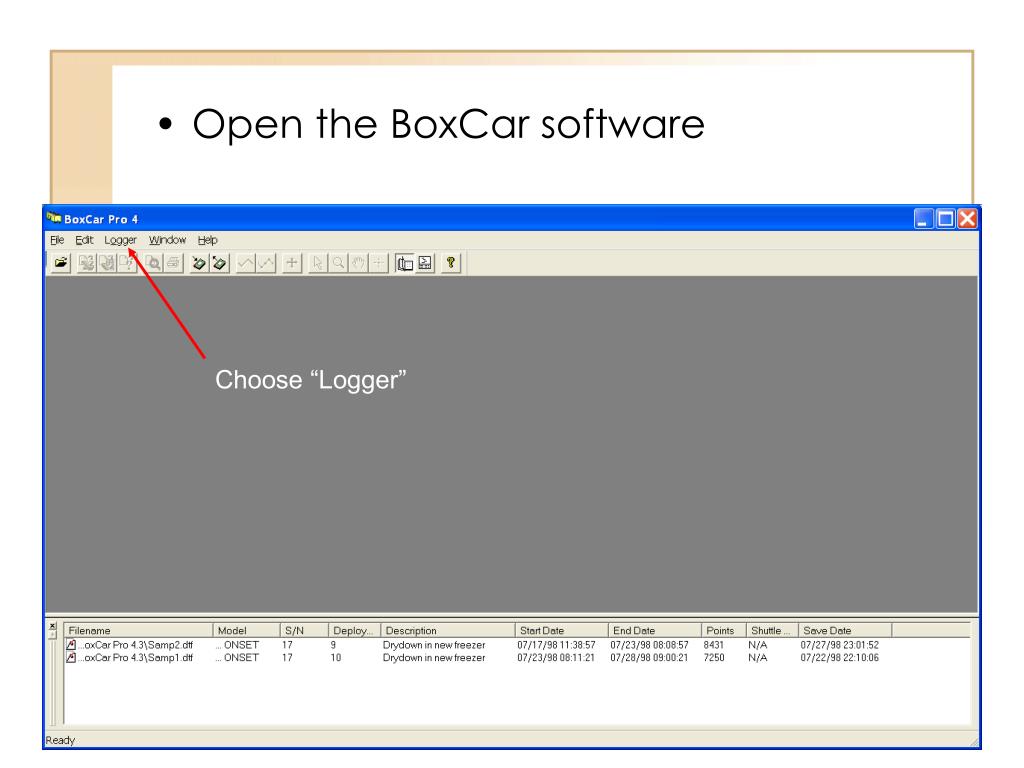The image size is (1024, 768).
Task: Open the Window menu
Action: pos(167,240)
